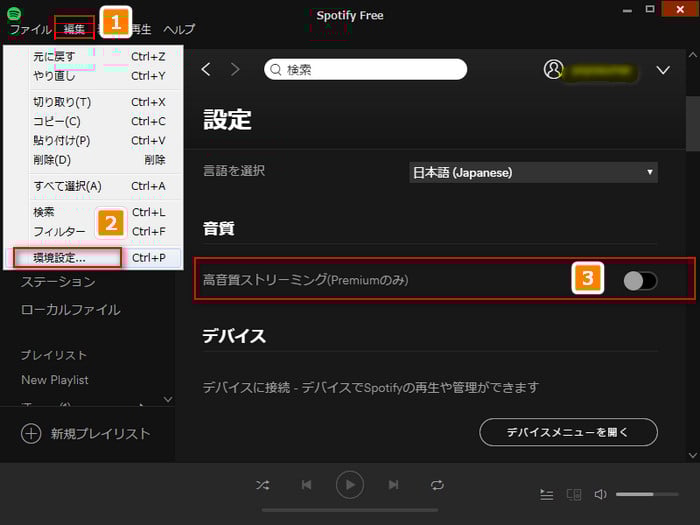Open the play queue icon
Viewport: 700px width, 525px height.
[x=546, y=495]
